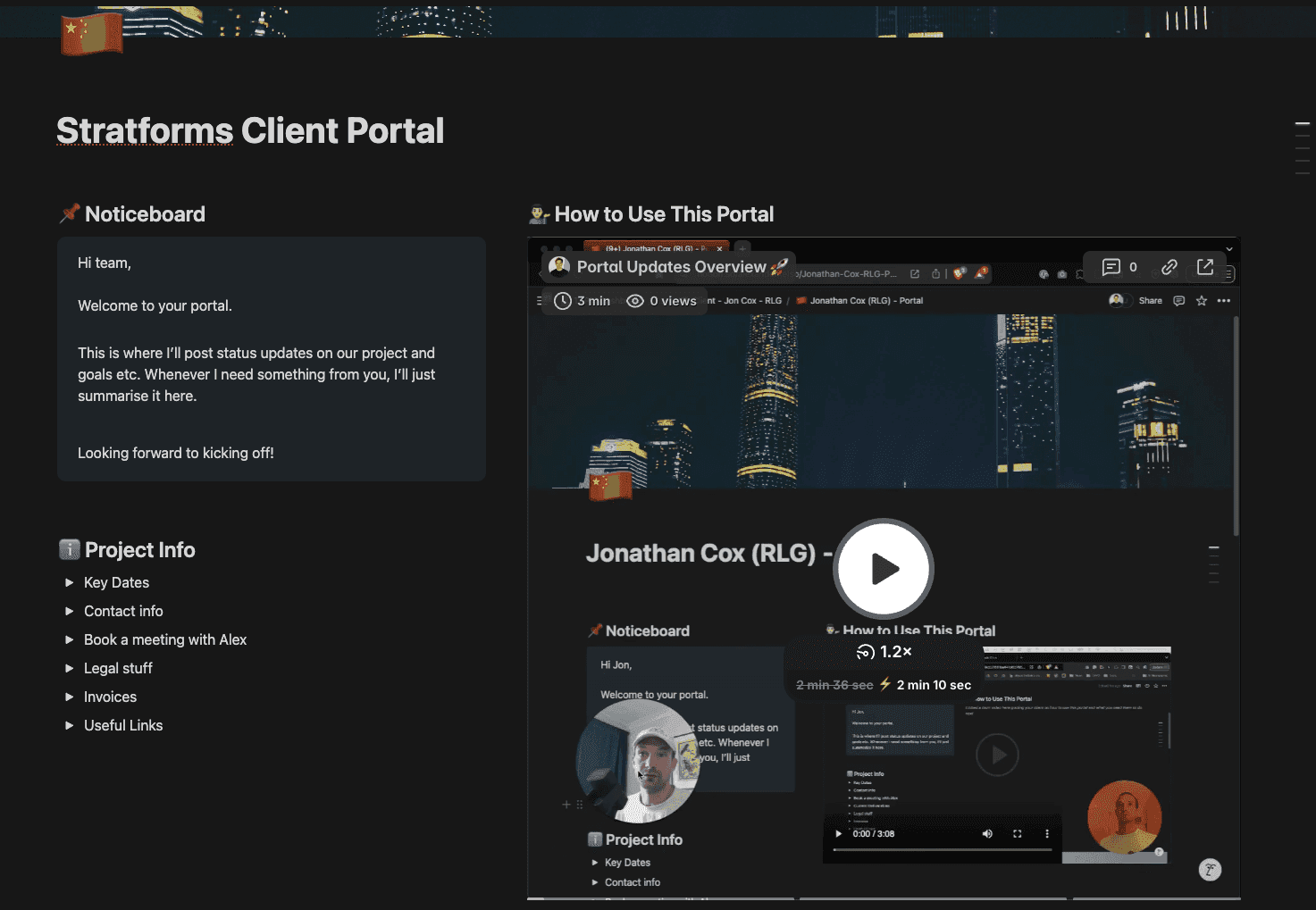The width and height of the screenshot is (1316, 910).
Task: Click the plus block handle near webcam bubble
Action: (566, 805)
